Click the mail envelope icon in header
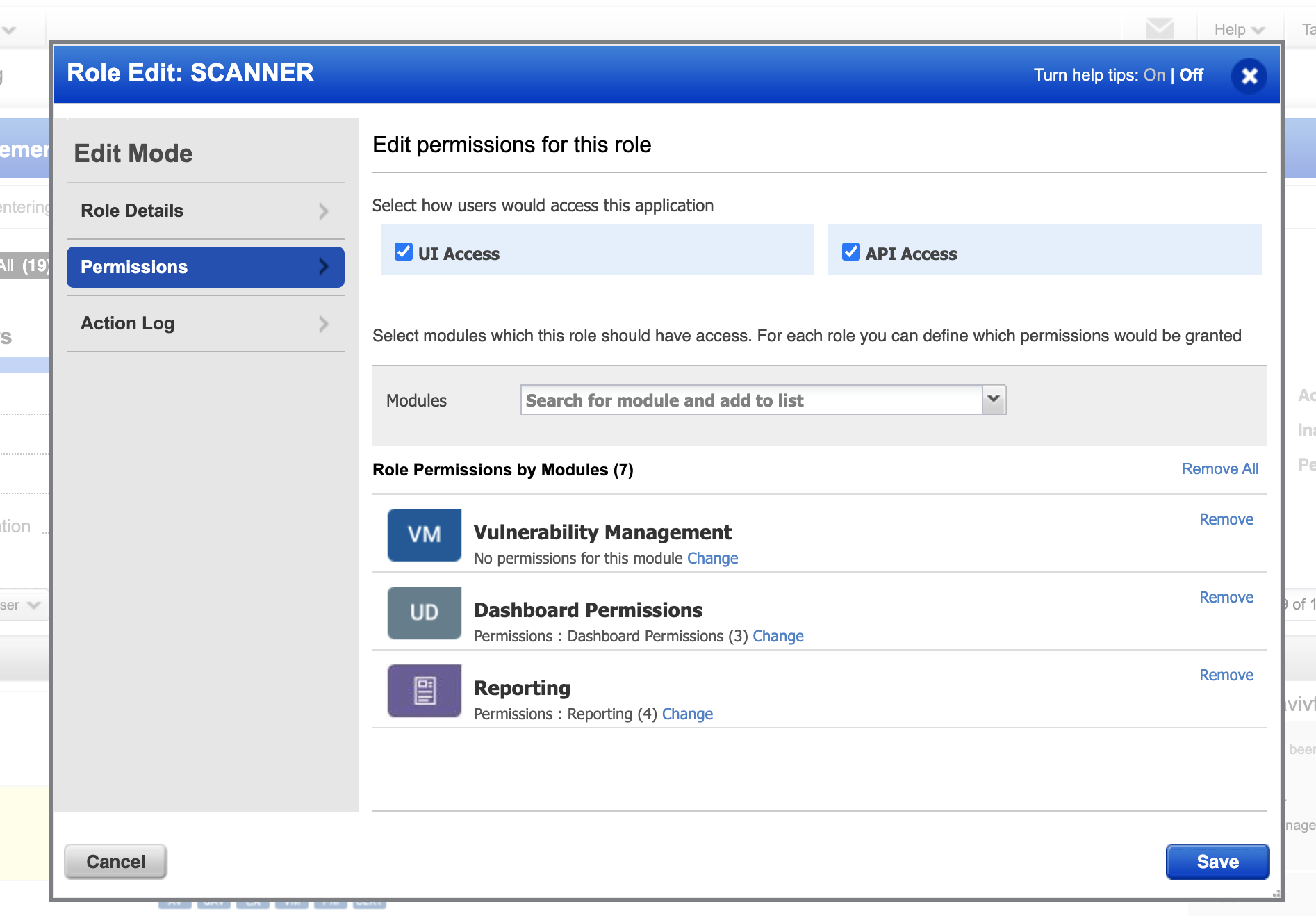This screenshot has height=916, width=1316. click(1159, 29)
